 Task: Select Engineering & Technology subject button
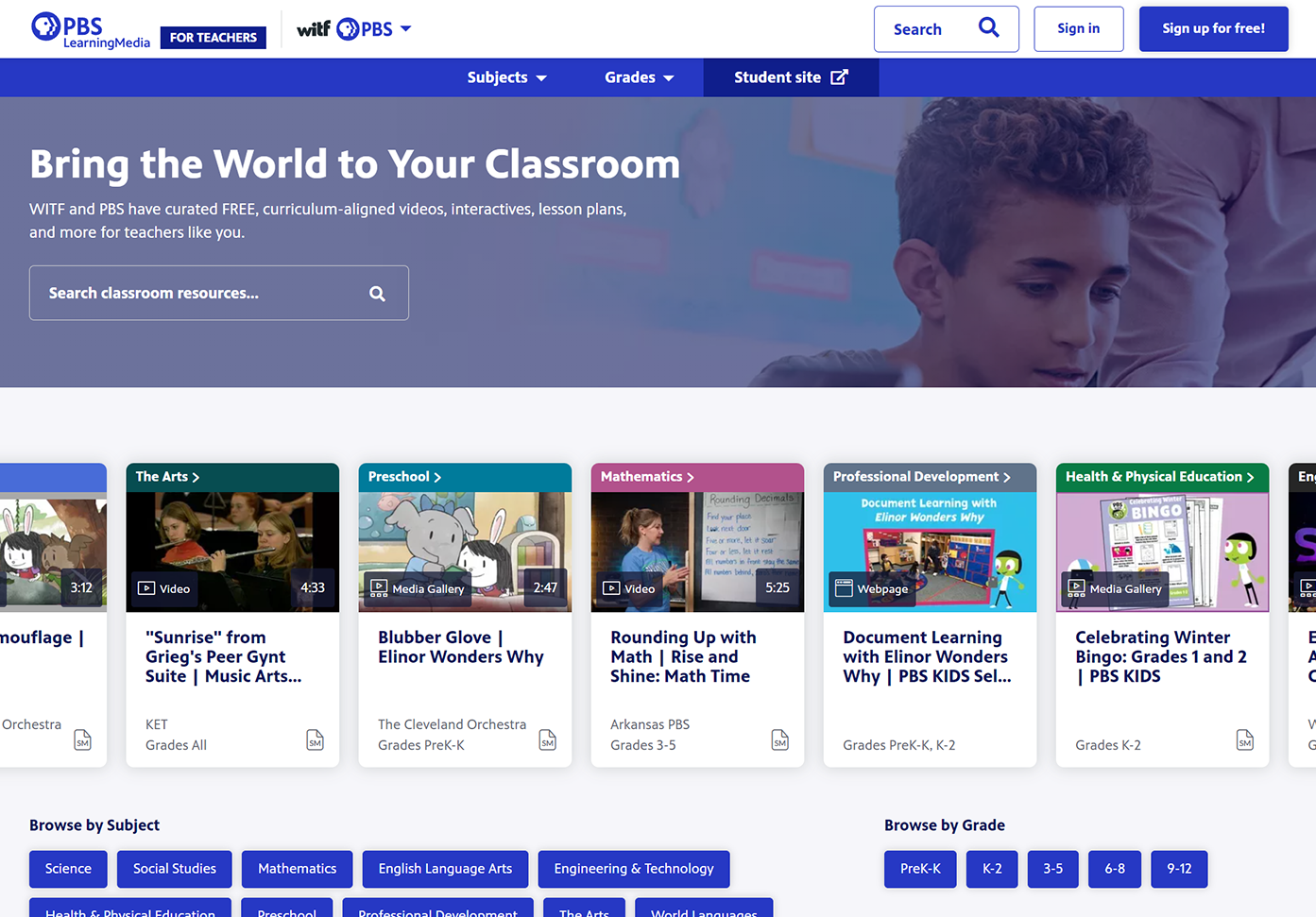pyautogui.click(x=634, y=869)
